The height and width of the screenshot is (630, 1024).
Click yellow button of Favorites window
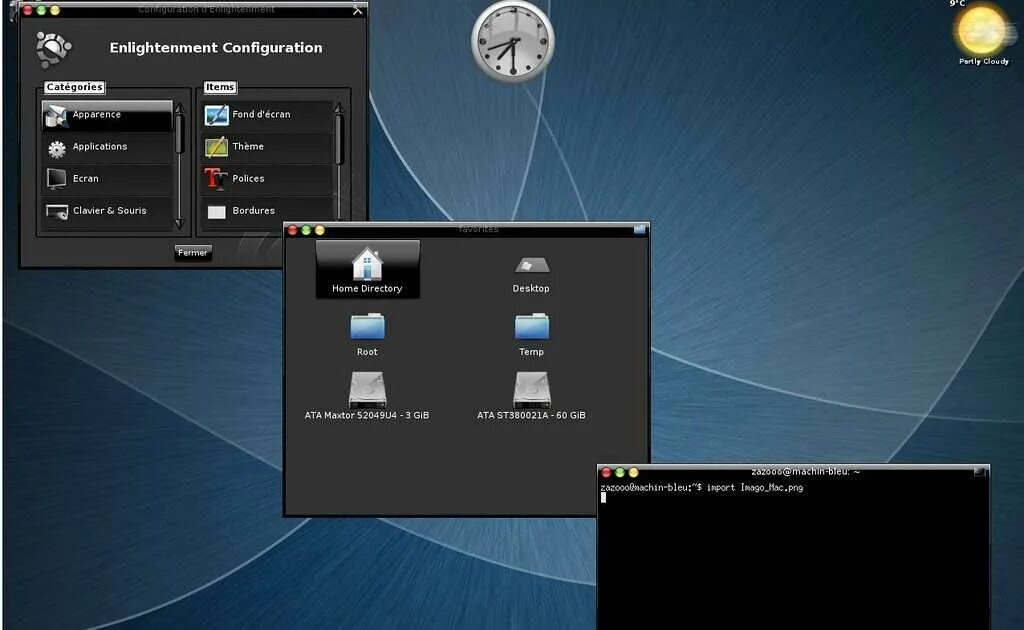tap(319, 230)
